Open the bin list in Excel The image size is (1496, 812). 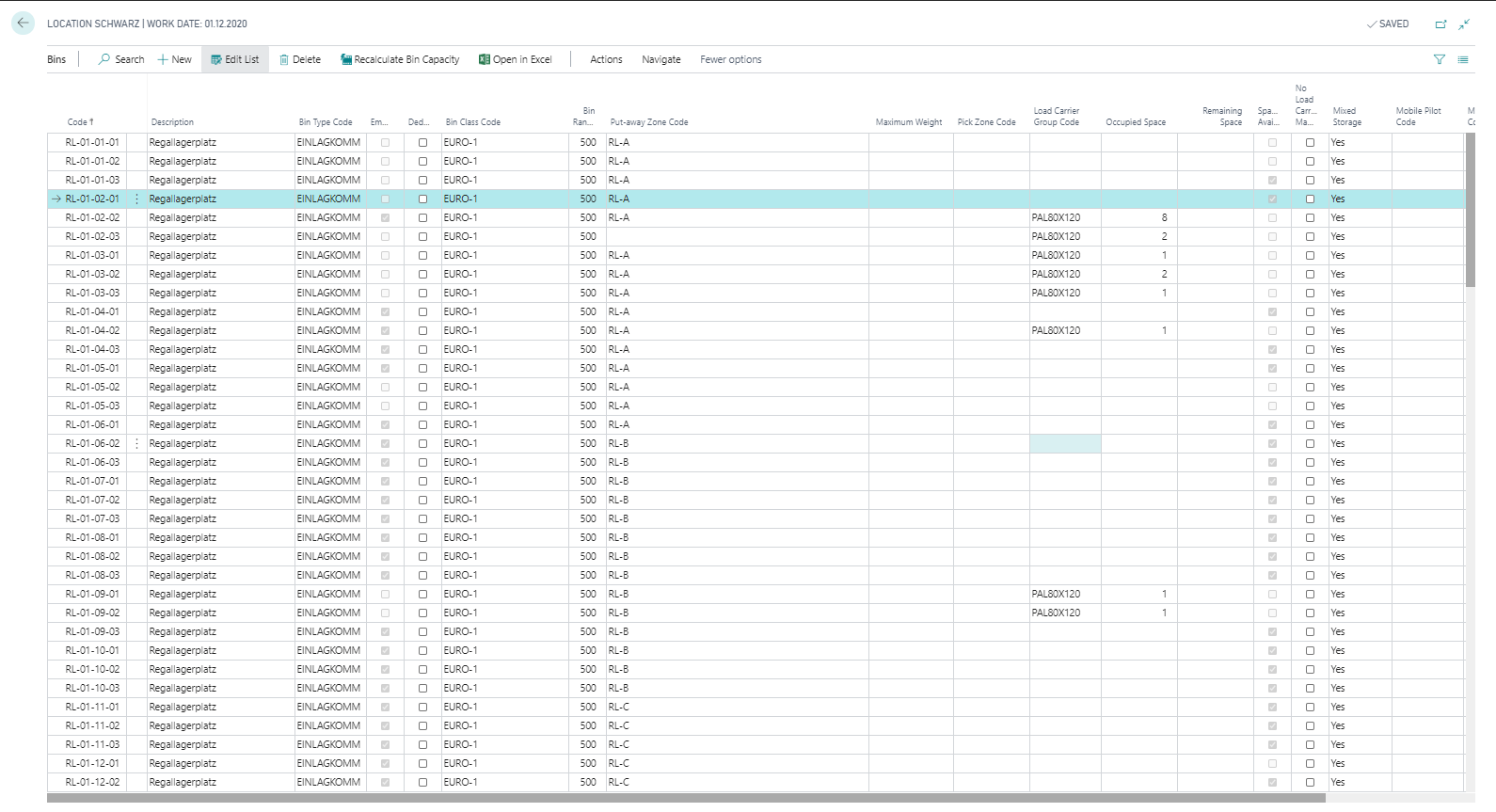(516, 59)
